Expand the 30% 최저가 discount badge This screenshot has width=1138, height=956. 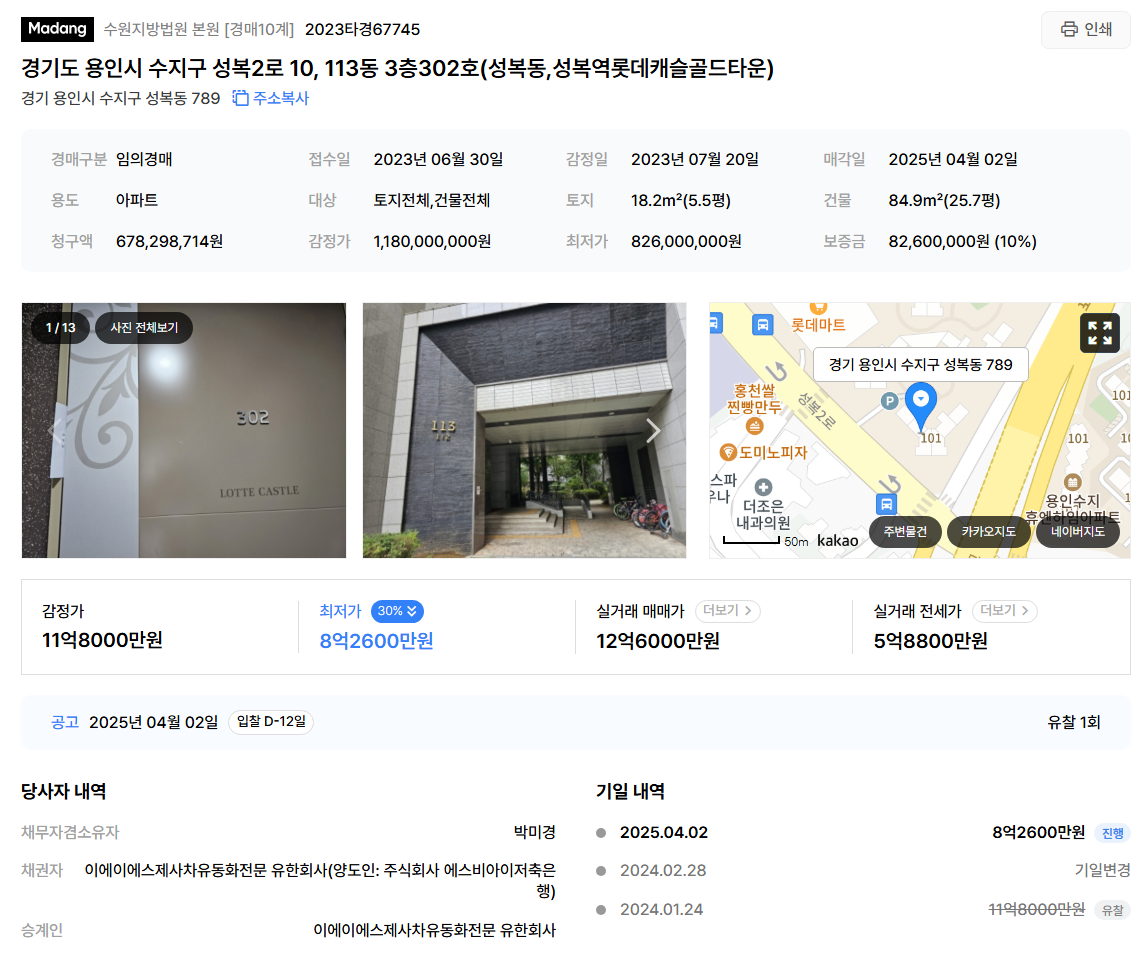click(397, 611)
